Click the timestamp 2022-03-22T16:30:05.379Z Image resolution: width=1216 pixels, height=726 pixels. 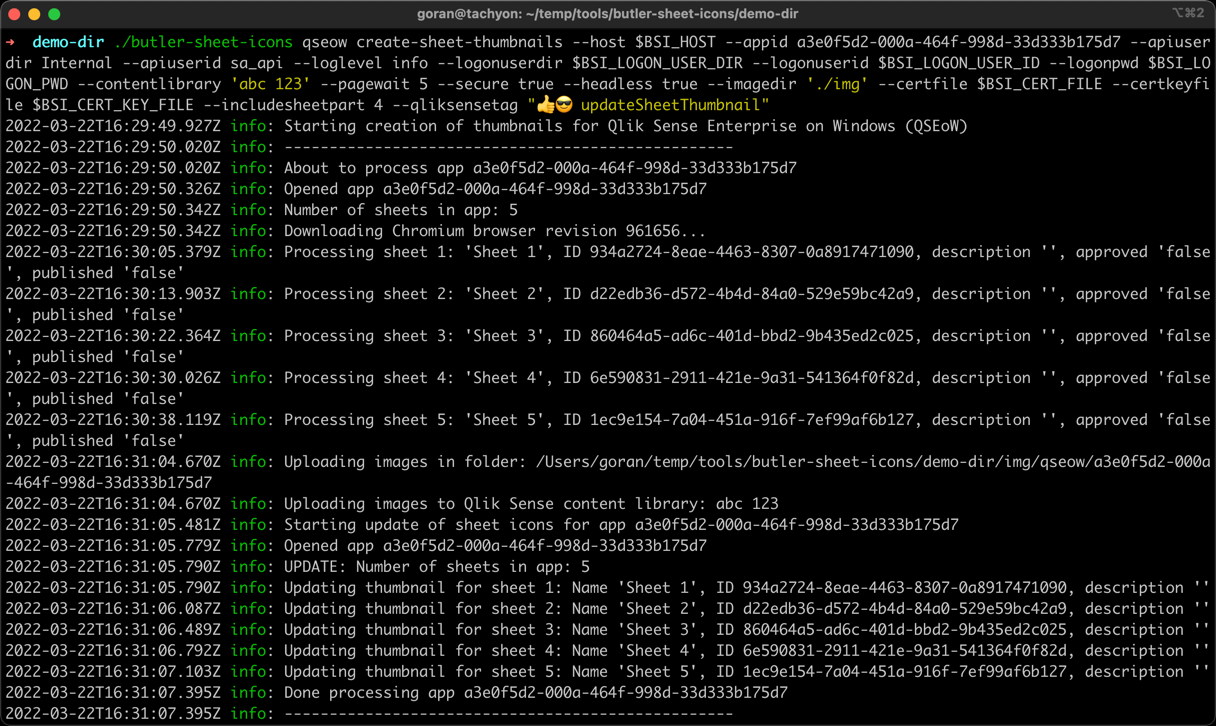pos(113,252)
